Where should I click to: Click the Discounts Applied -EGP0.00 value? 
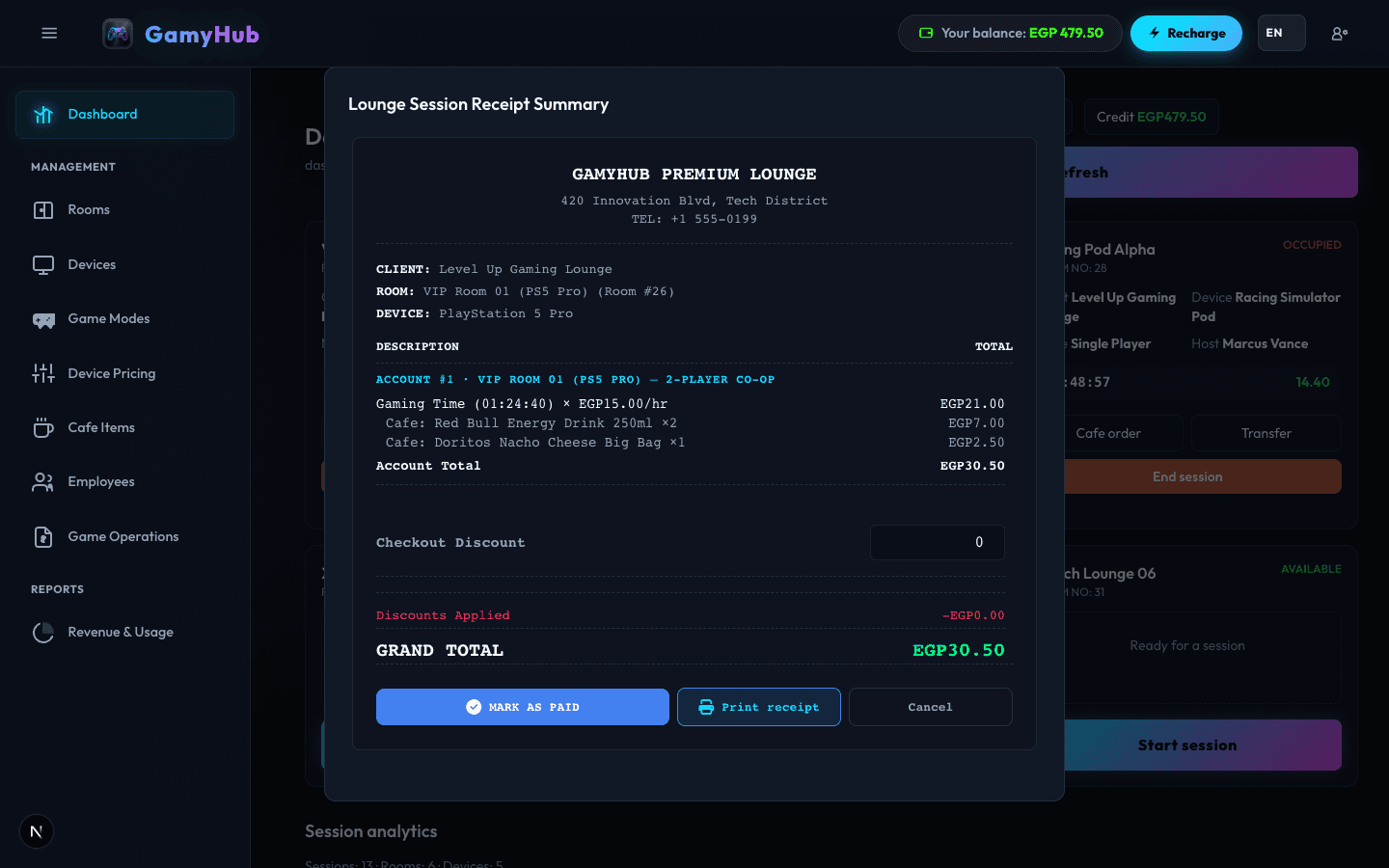coord(973,615)
